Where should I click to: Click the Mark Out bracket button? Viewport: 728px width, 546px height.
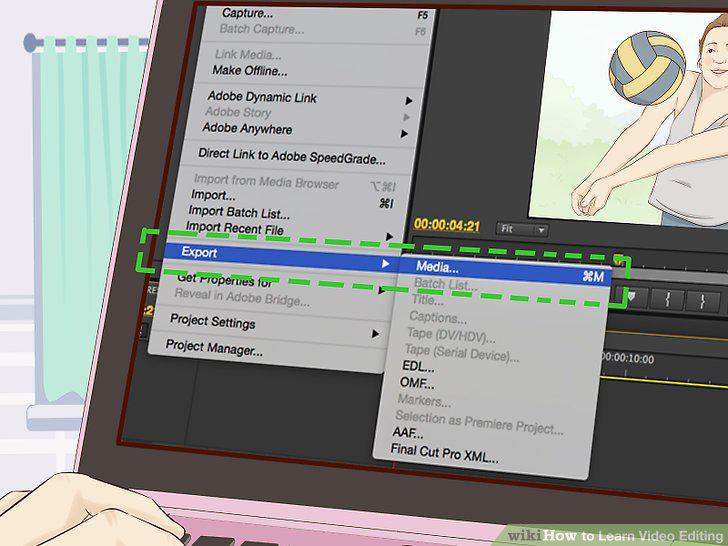point(702,302)
